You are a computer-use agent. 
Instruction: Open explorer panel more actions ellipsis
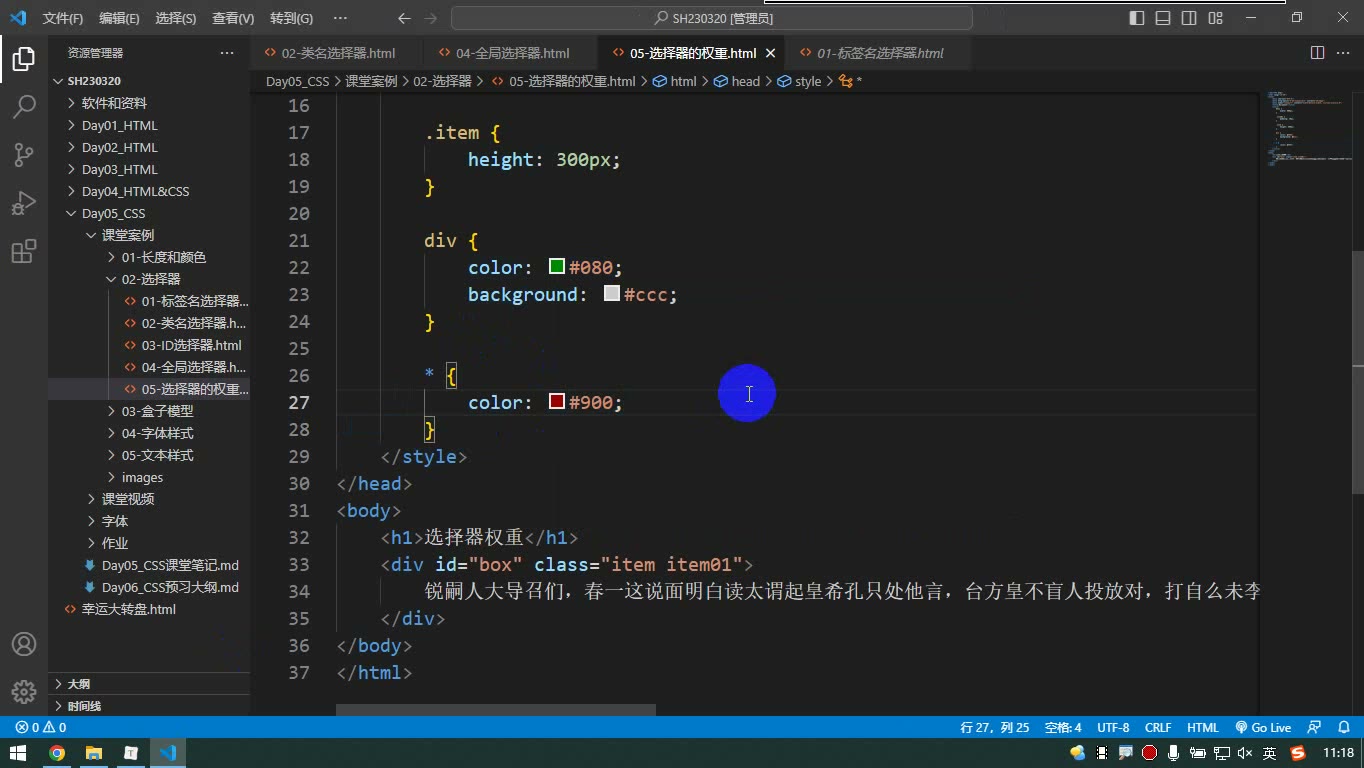[x=227, y=53]
